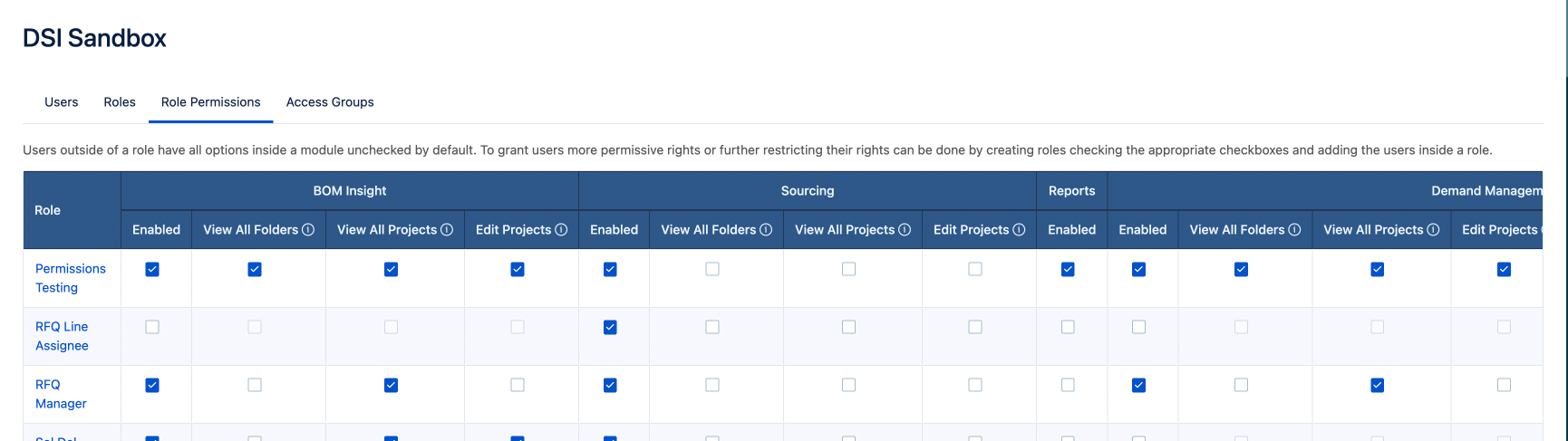Screen dimensions: 1568x441
Task: Go to the Access Groups tab
Action: click(x=330, y=102)
